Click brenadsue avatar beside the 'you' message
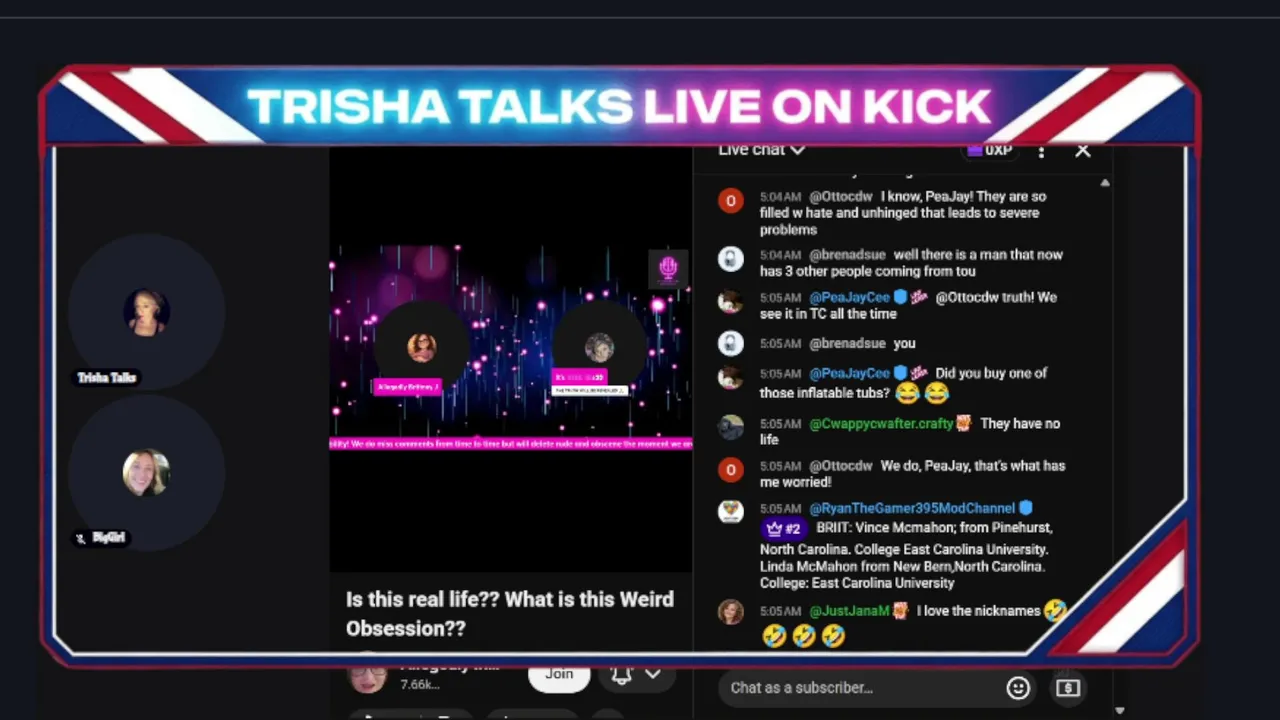 pos(731,343)
